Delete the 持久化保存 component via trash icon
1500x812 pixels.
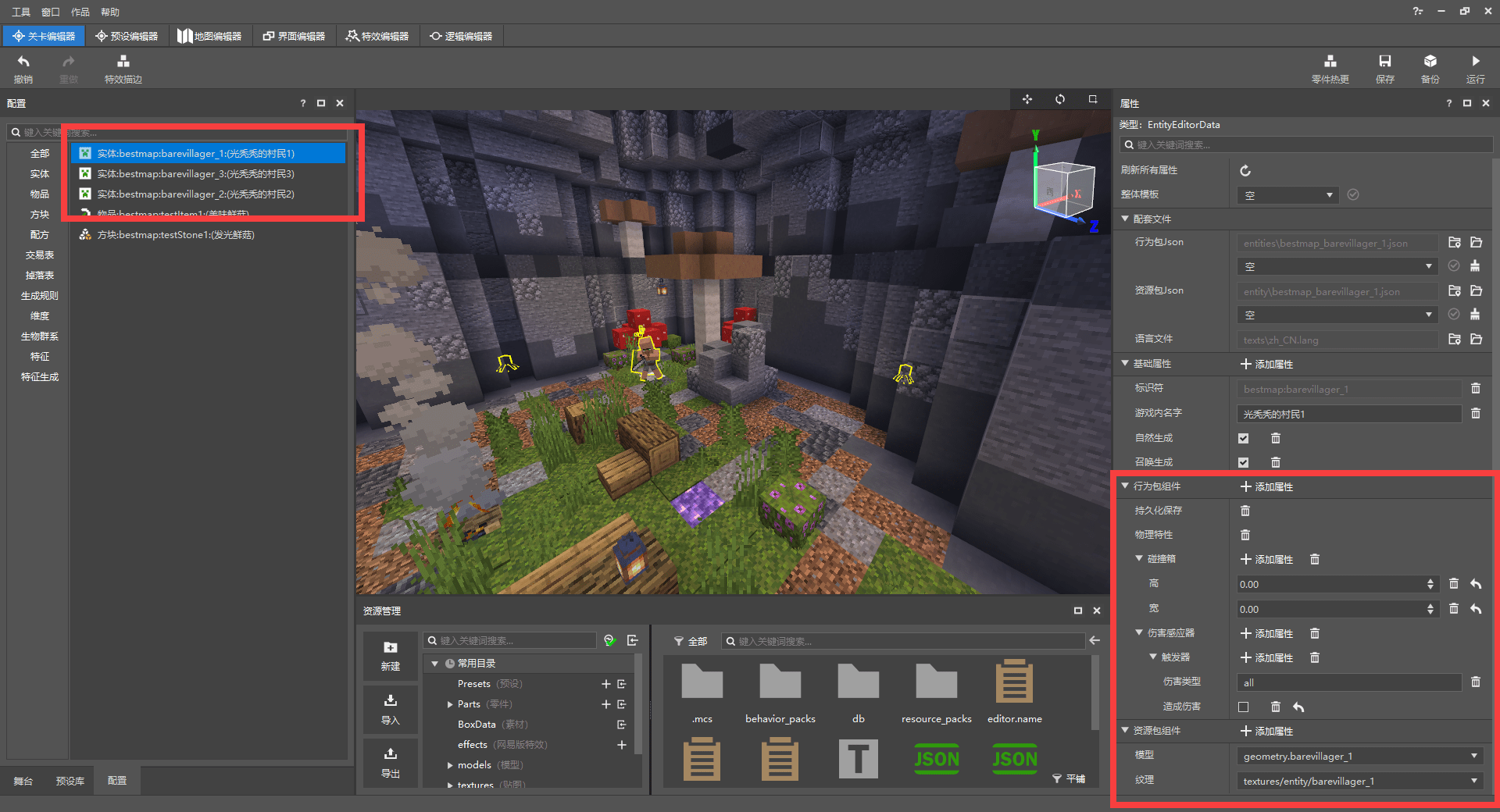[1245, 511]
